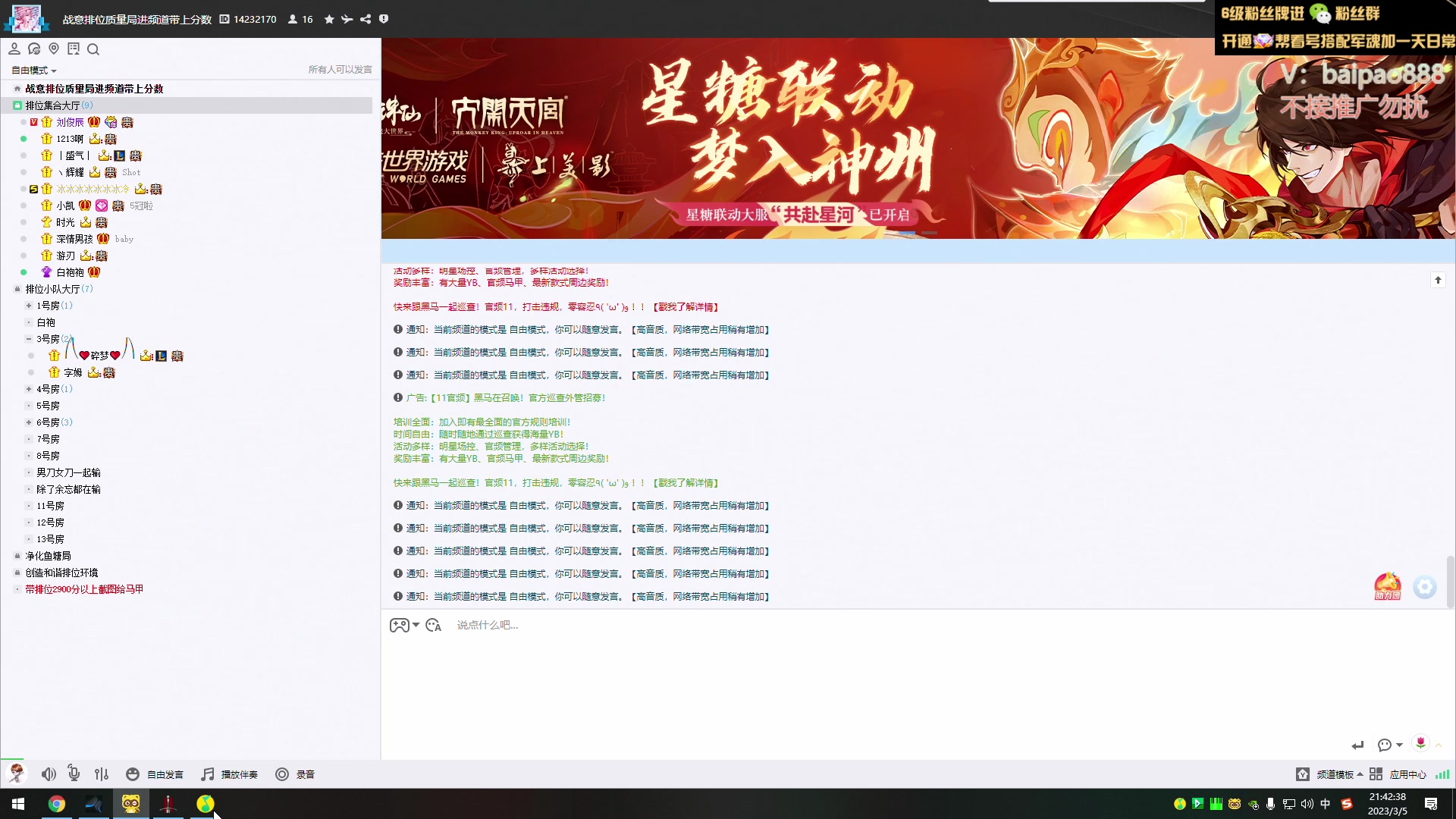Send a flower gift with tulip icon
Viewport: 1456px width, 819px height.
(x=1420, y=743)
